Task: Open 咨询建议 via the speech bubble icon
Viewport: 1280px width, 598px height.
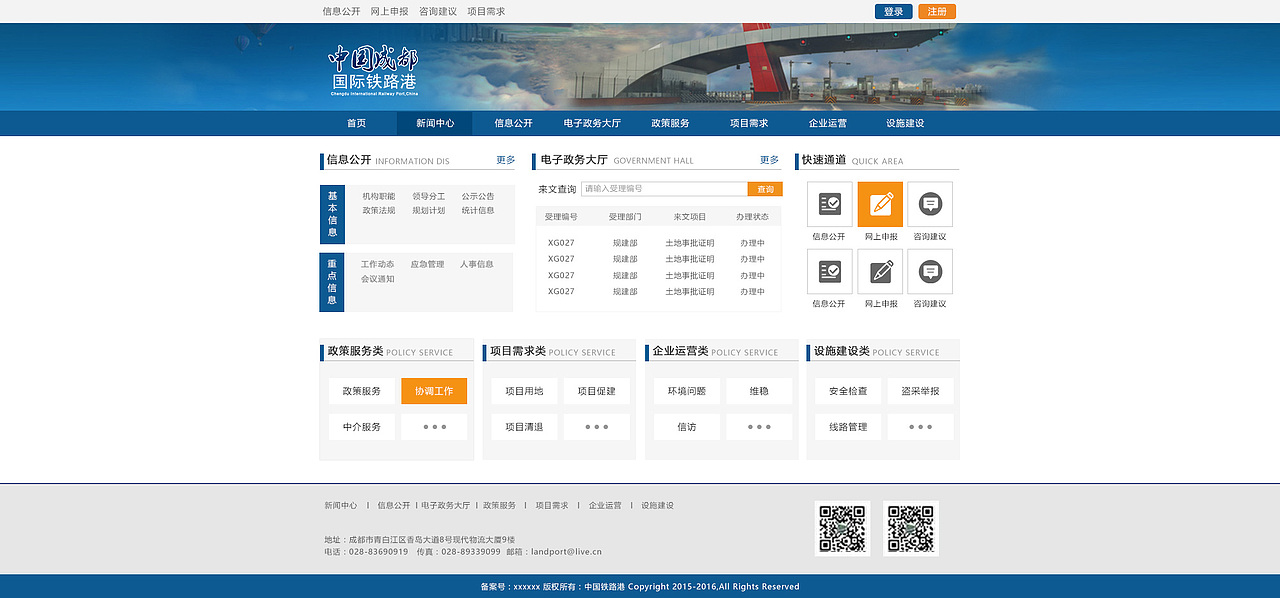Action: [x=929, y=203]
